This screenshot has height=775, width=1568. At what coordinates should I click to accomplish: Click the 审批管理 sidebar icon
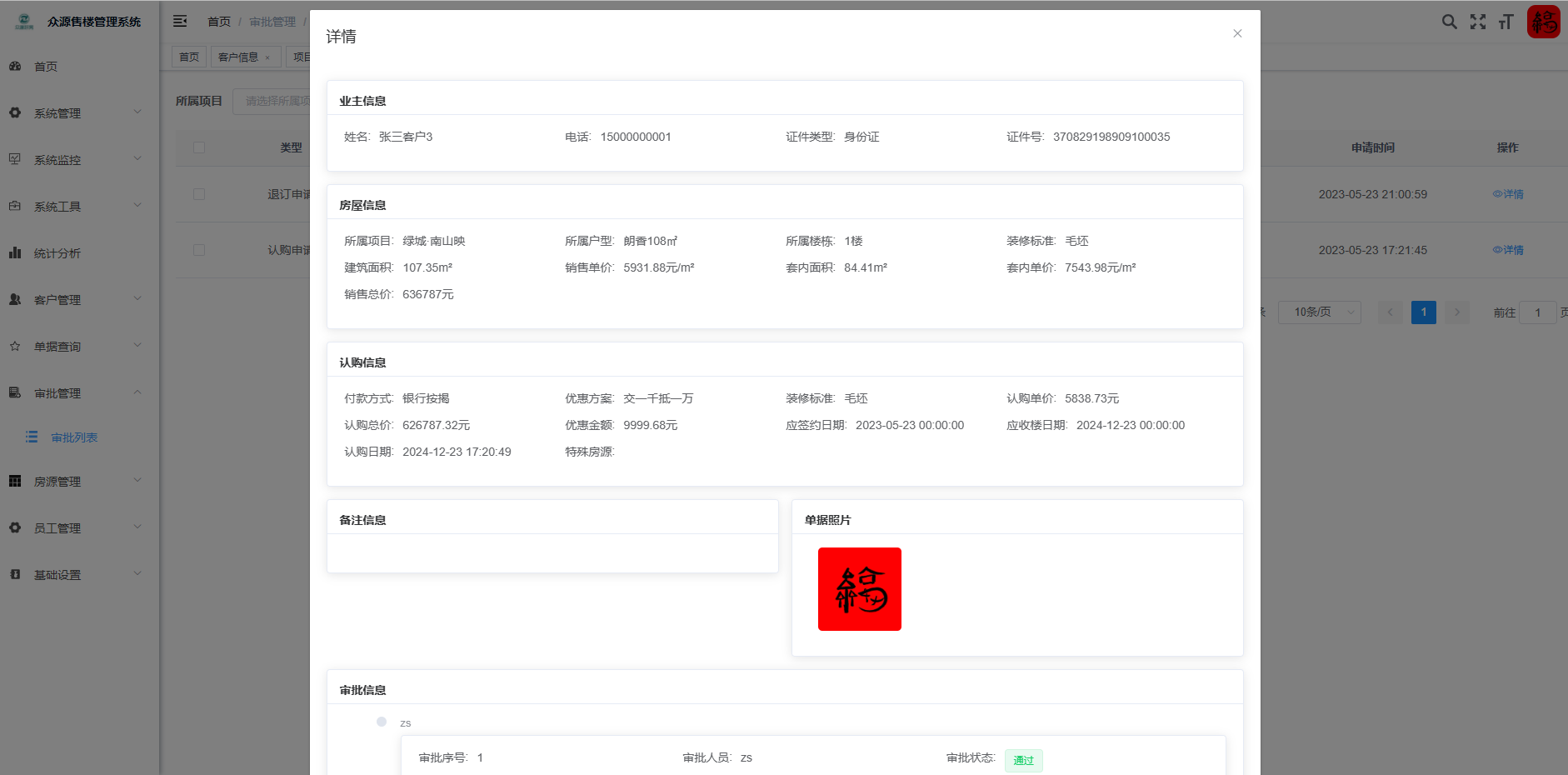[x=15, y=392]
